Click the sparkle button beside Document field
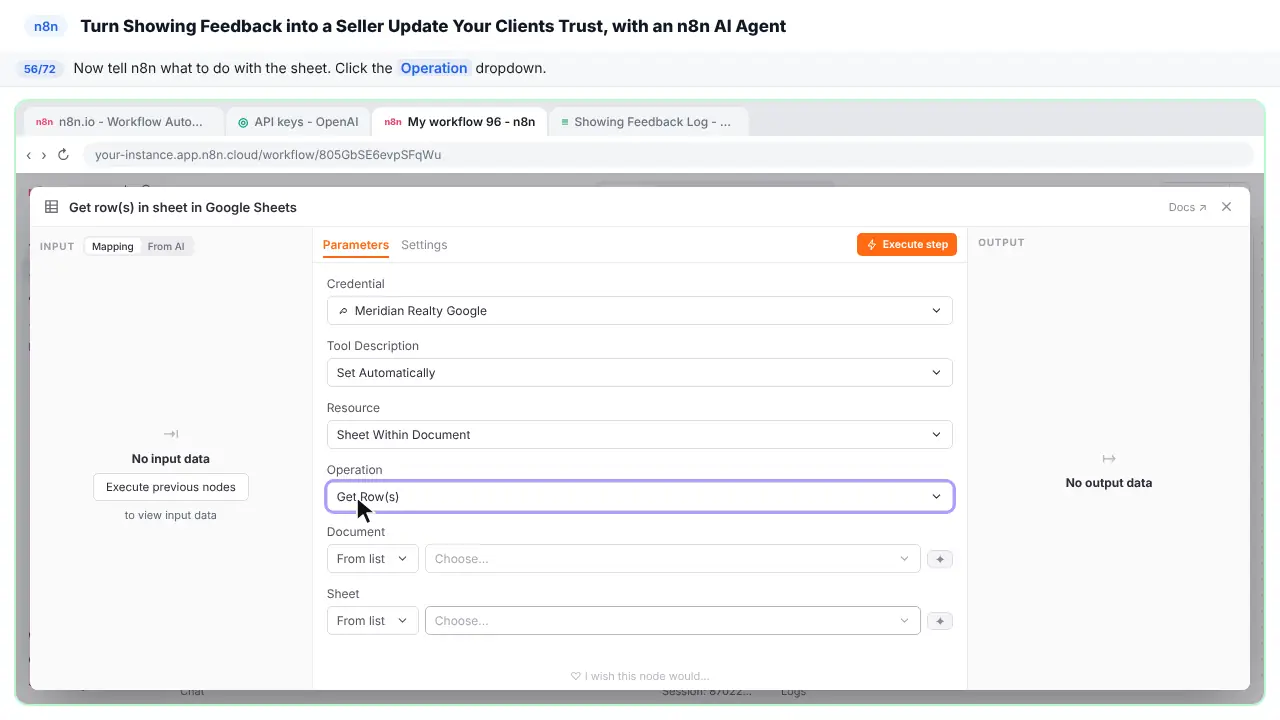The width and height of the screenshot is (1280, 720). click(939, 559)
